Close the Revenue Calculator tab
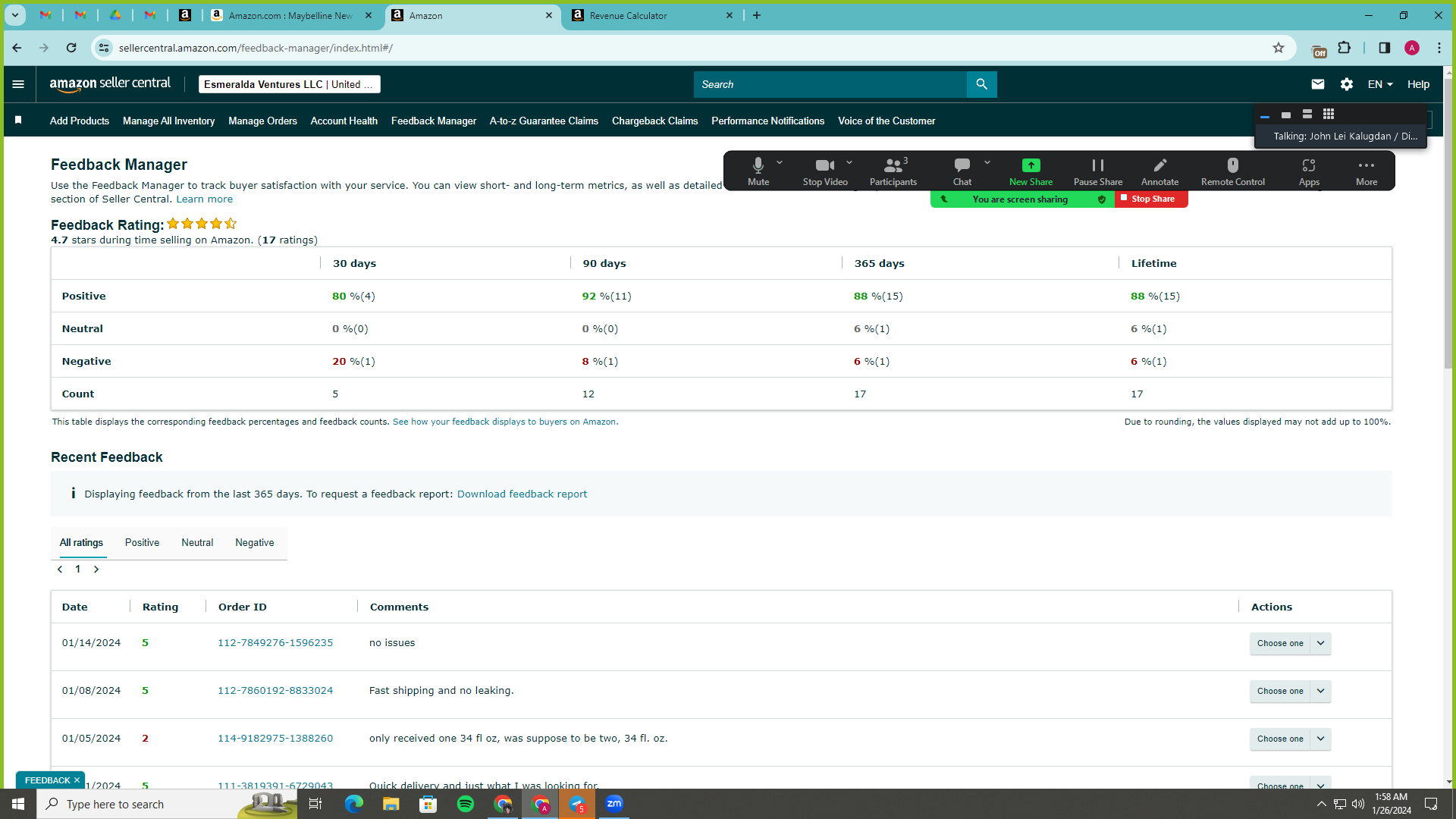The image size is (1456, 819). (730, 15)
